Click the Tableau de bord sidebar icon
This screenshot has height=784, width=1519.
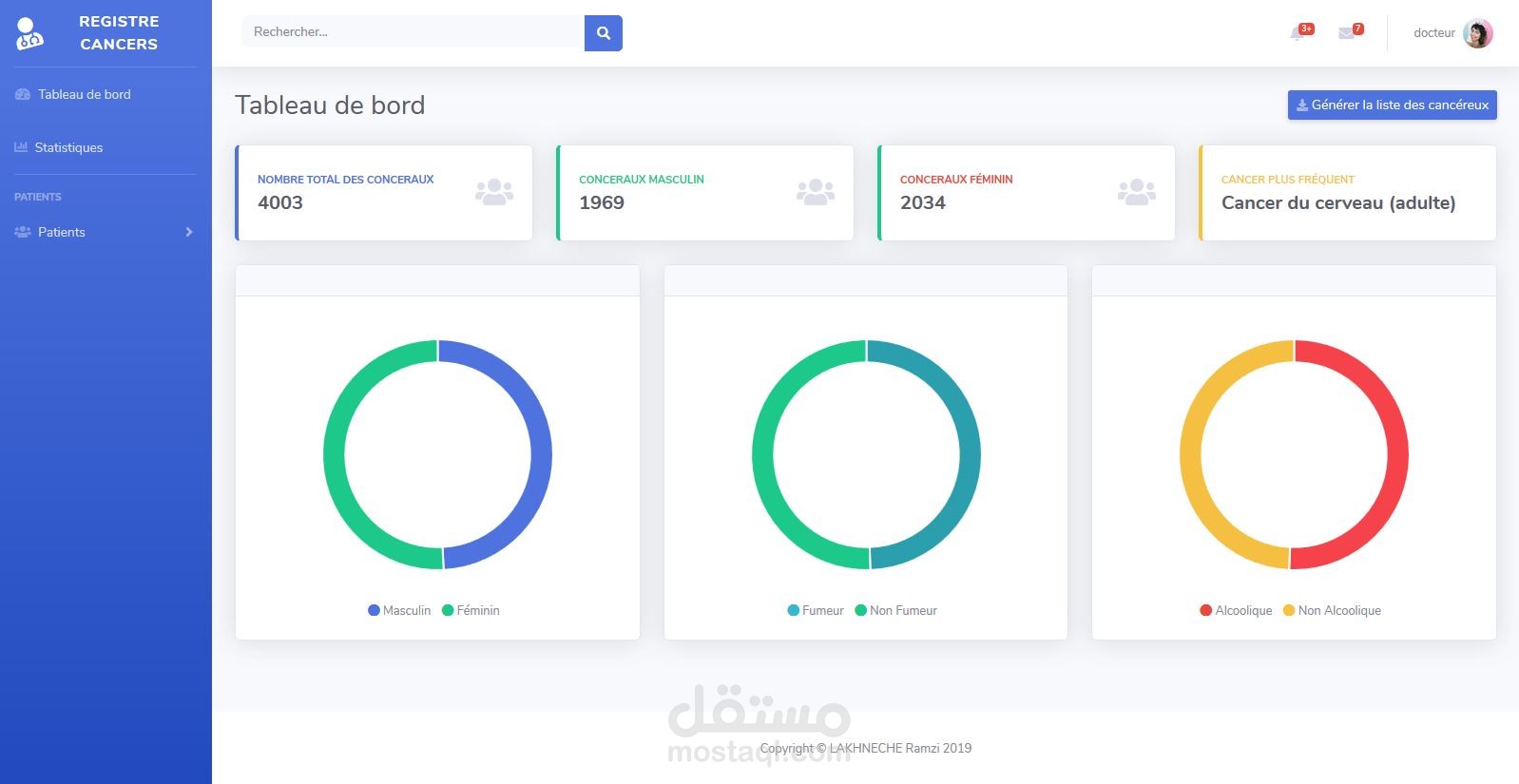[23, 94]
